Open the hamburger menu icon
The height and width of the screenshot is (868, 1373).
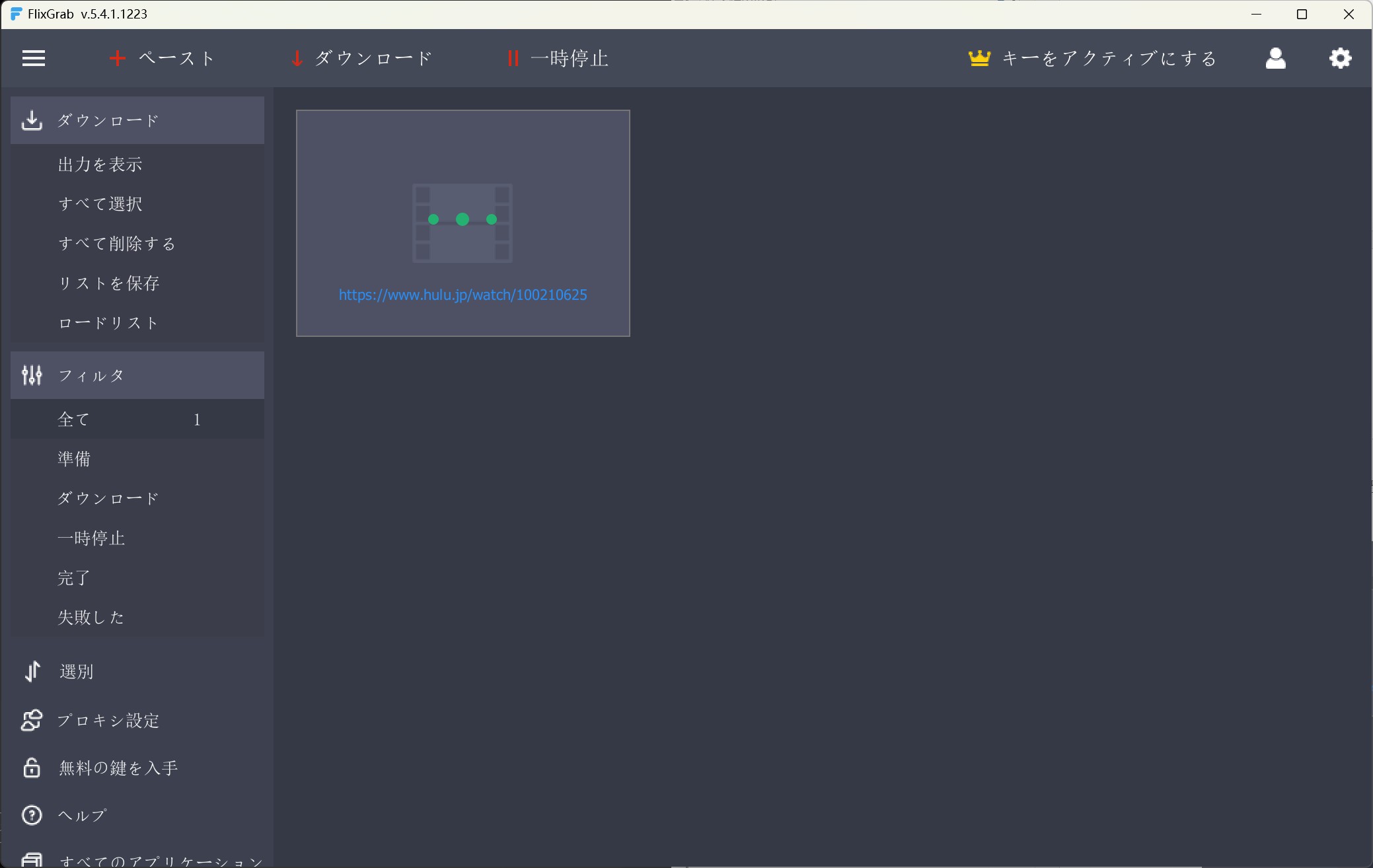pyautogui.click(x=34, y=58)
